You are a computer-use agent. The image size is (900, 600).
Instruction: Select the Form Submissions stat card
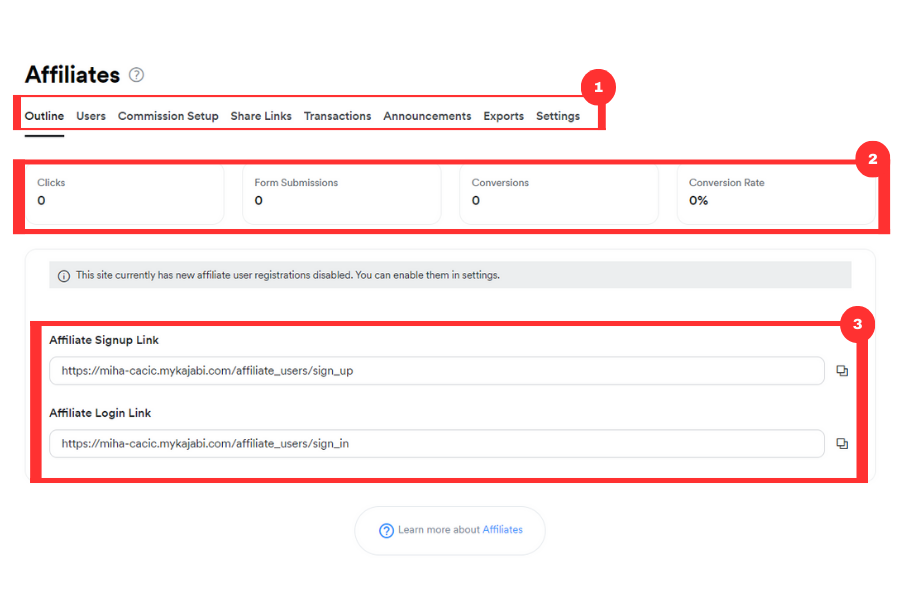pyautogui.click(x=342, y=195)
